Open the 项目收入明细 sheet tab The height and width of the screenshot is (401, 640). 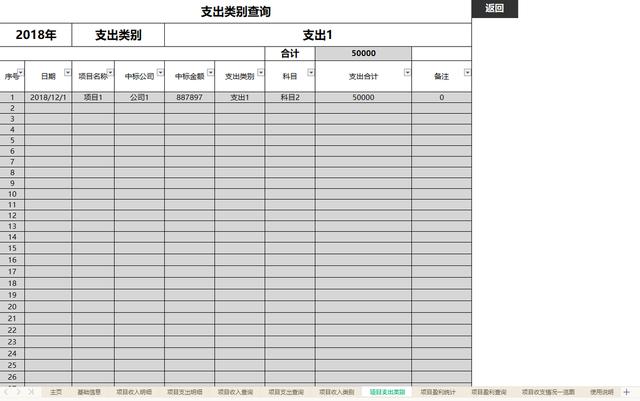(x=134, y=392)
